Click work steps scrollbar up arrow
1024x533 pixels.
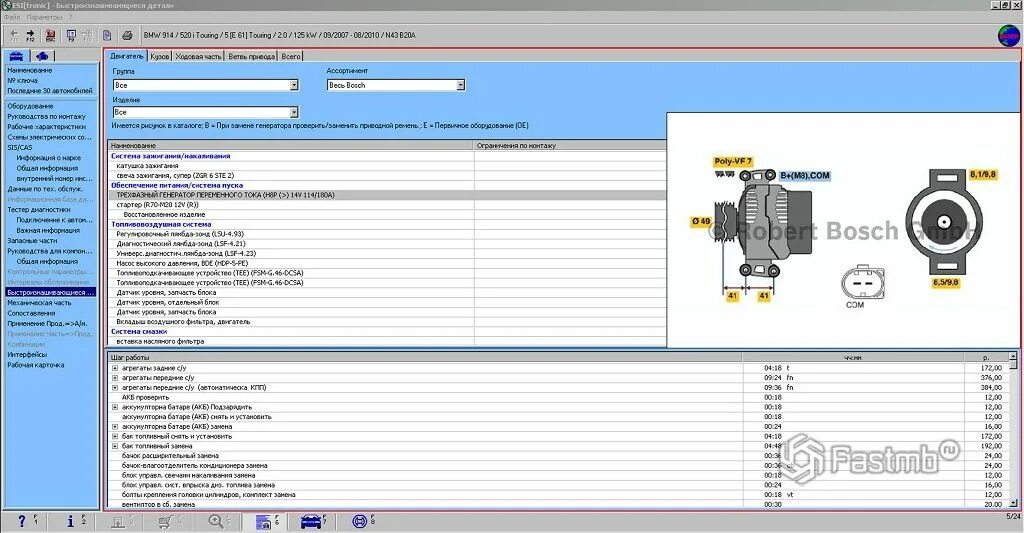click(1013, 357)
